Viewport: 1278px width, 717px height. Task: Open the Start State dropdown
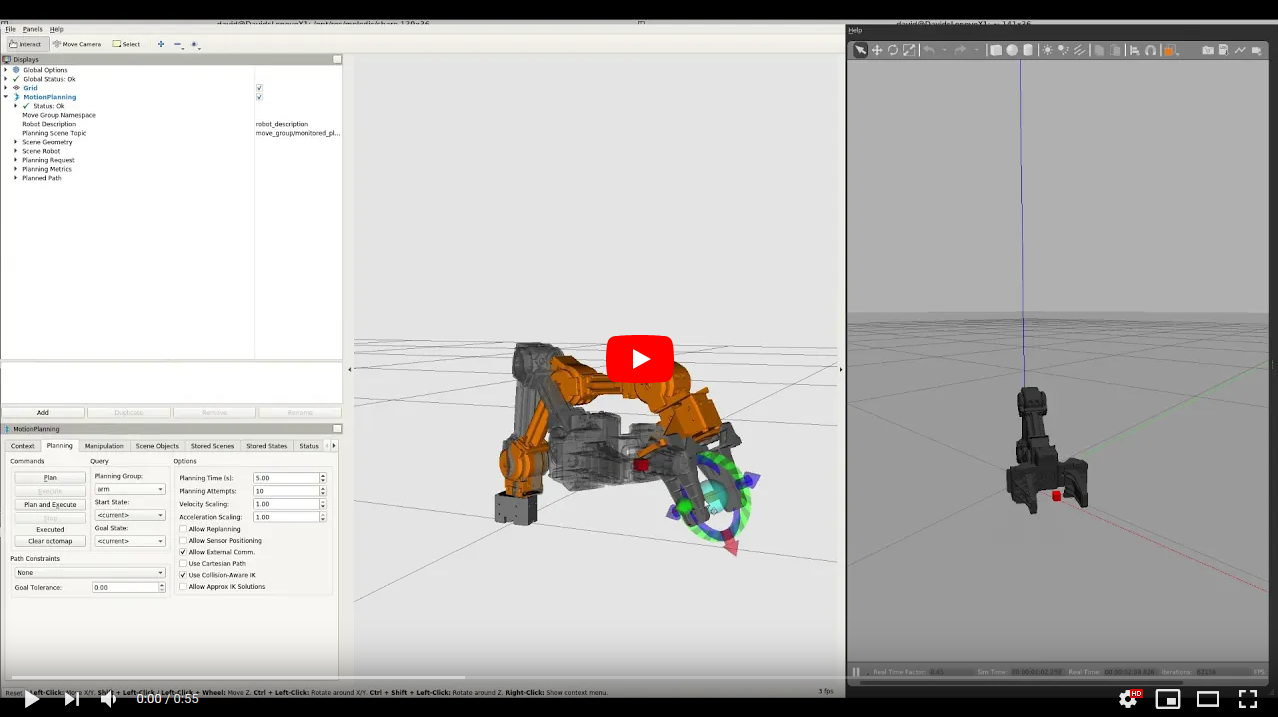(x=130, y=515)
